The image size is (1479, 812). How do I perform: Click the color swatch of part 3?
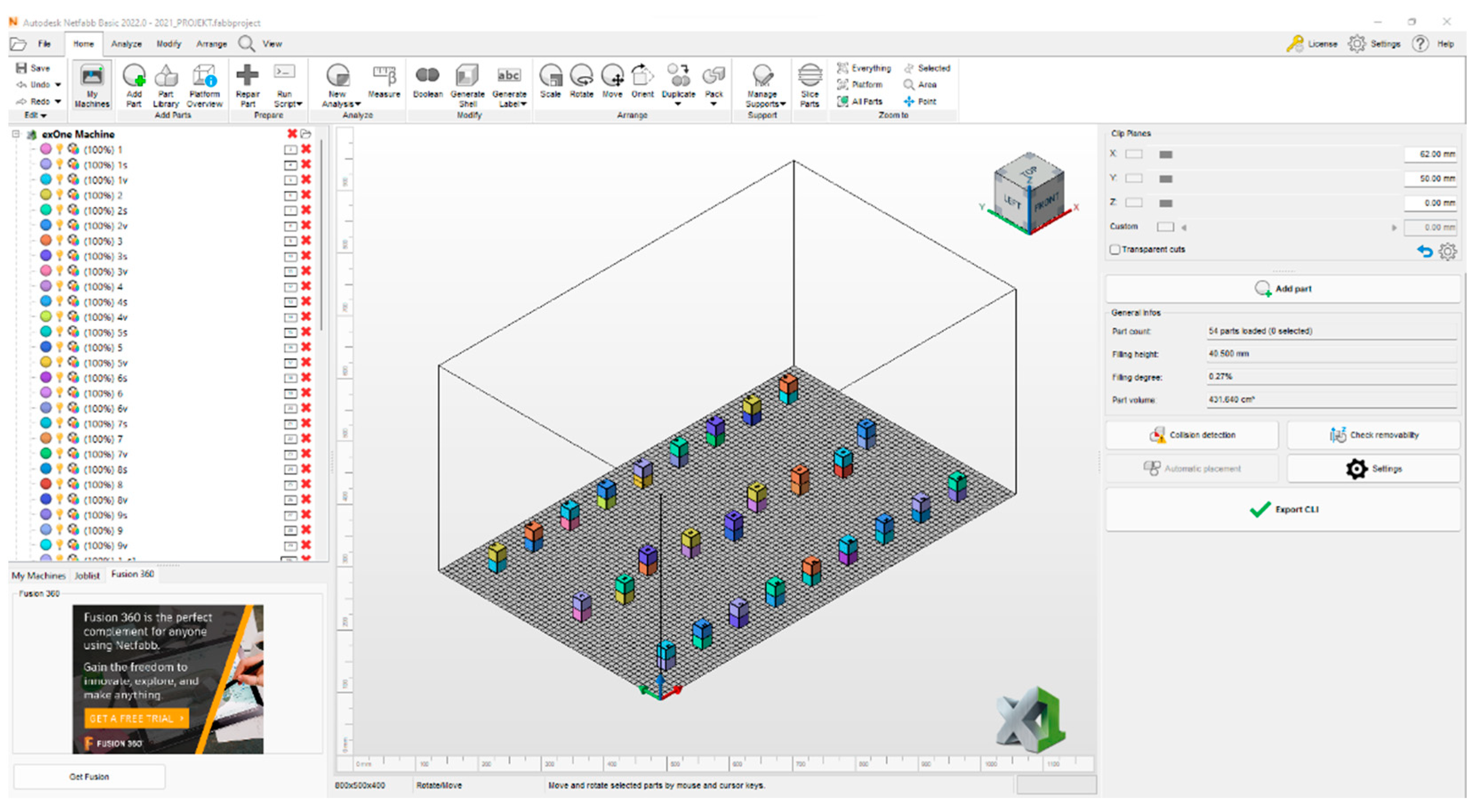click(x=46, y=240)
